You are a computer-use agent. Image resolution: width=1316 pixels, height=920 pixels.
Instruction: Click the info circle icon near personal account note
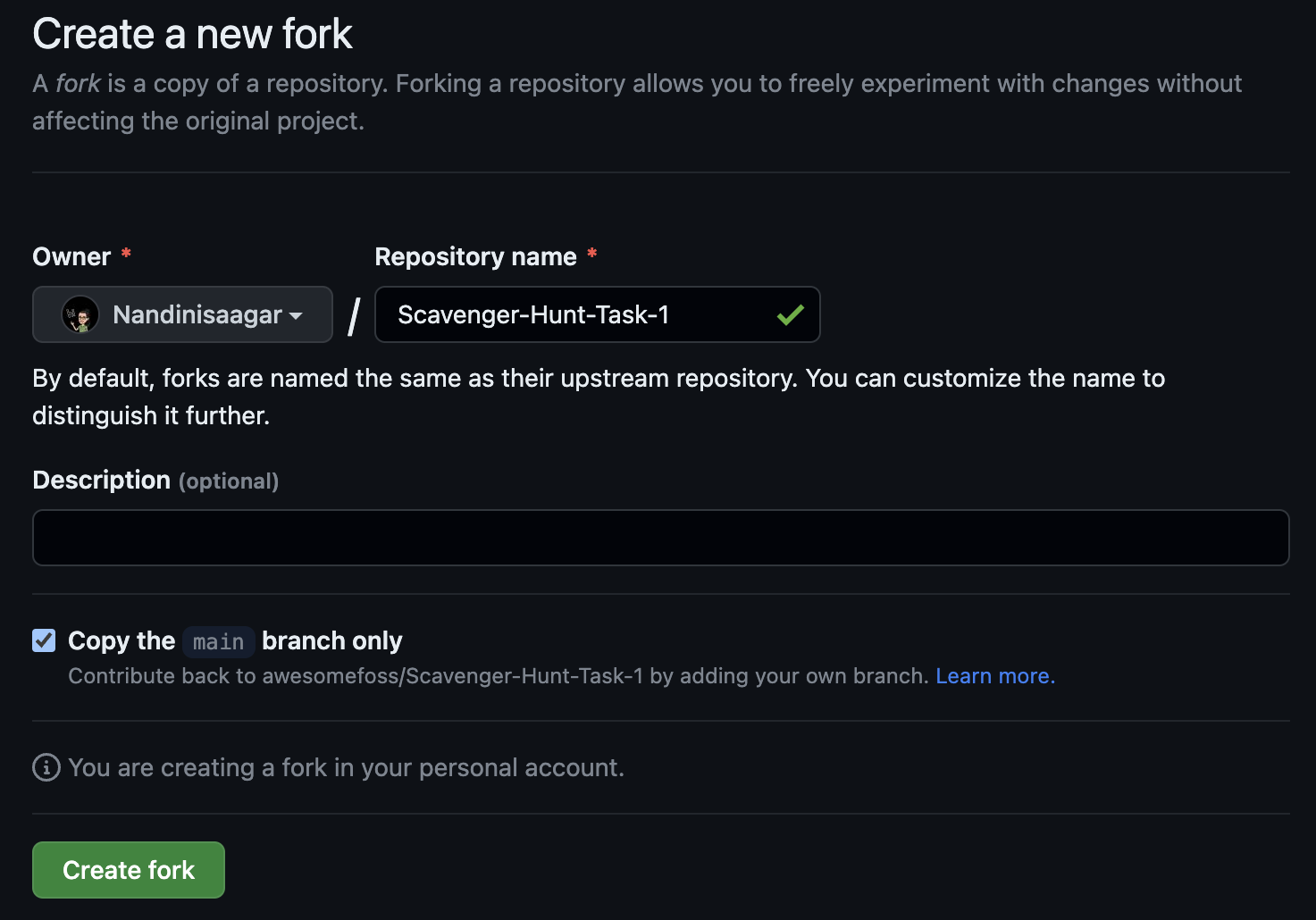46,767
